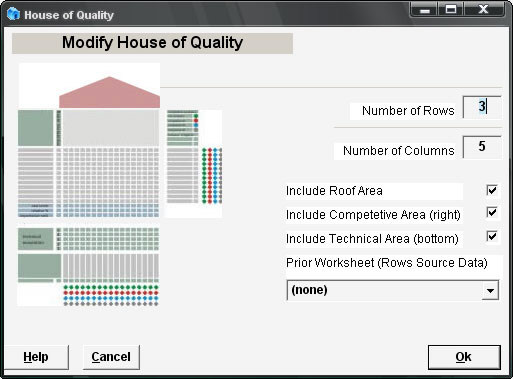Confirm changes with the Ok button

pos(464,357)
